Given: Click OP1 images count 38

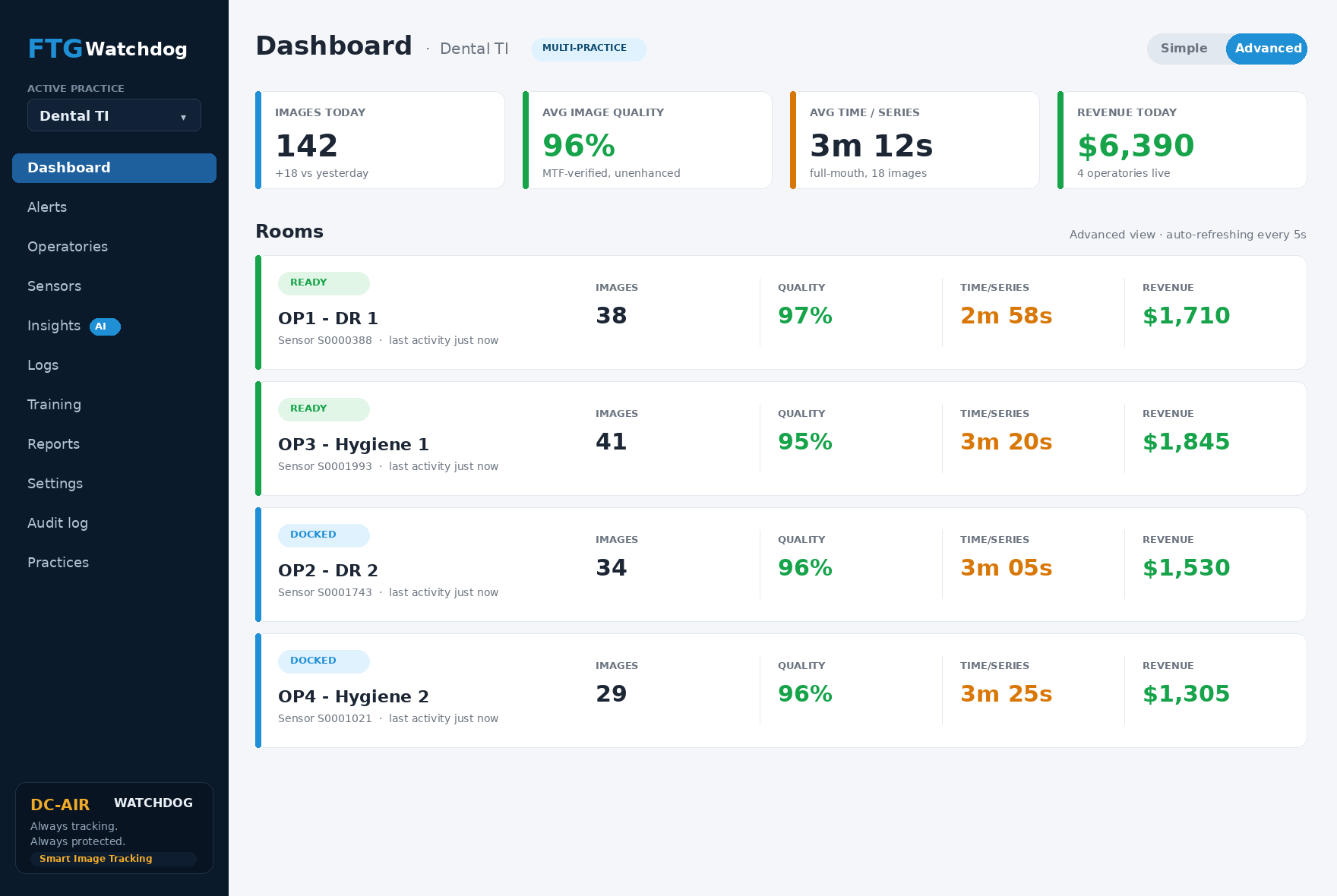Looking at the screenshot, I should click(x=612, y=316).
